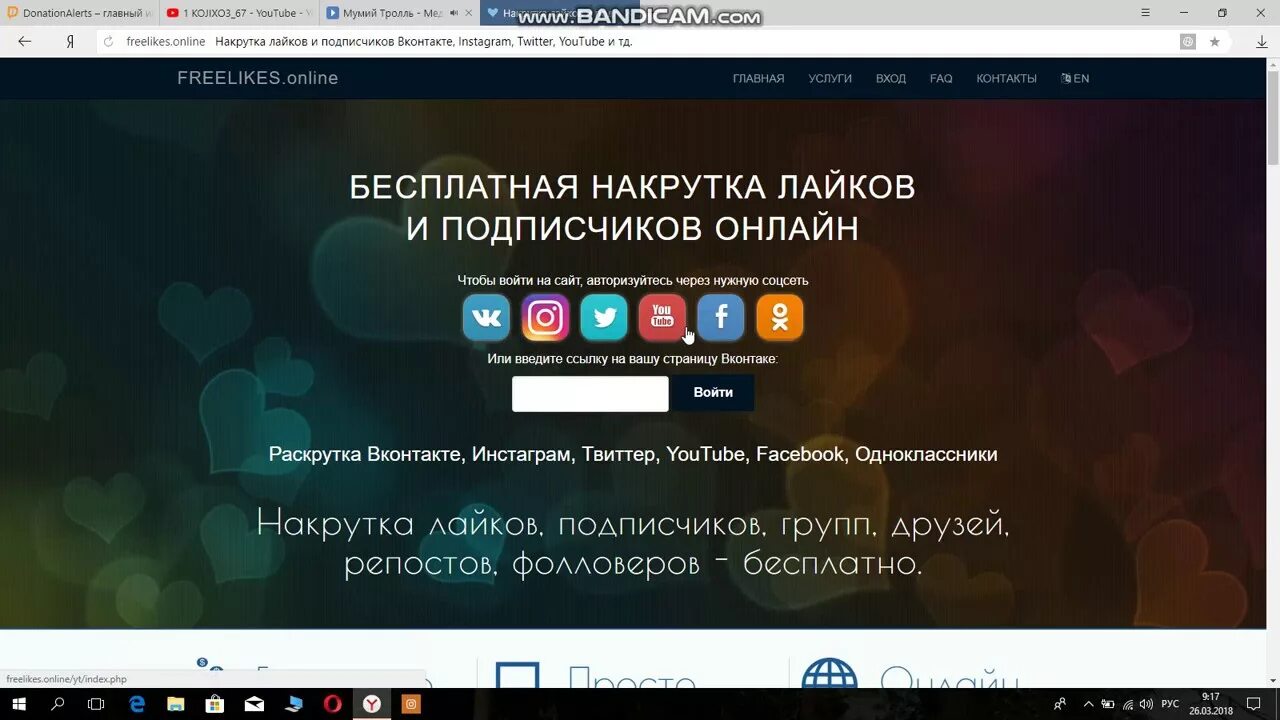Open the clock showing 9:17
The height and width of the screenshot is (720, 1280).
[1210, 704]
